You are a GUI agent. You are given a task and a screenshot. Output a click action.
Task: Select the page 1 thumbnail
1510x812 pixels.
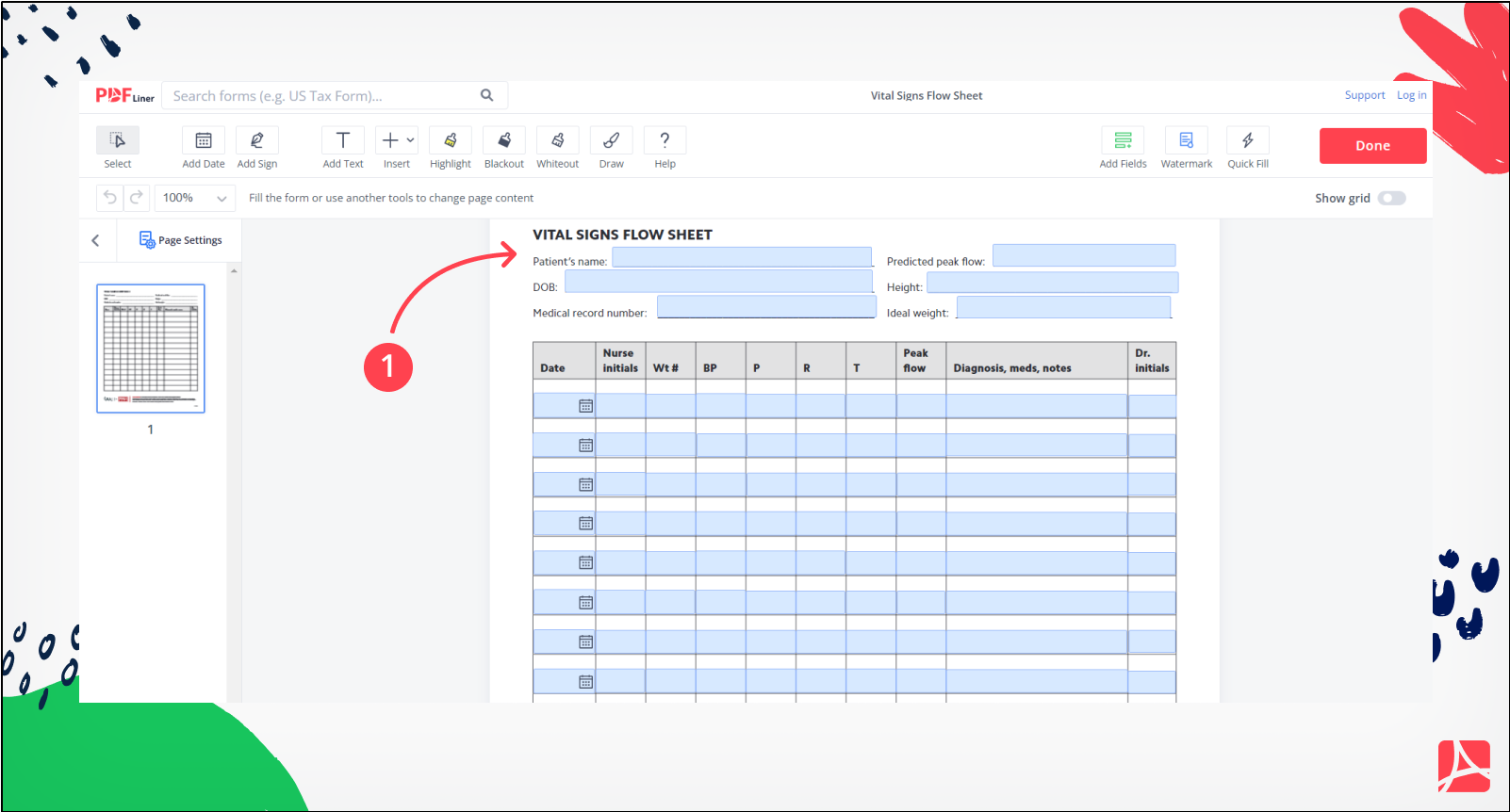(x=151, y=349)
